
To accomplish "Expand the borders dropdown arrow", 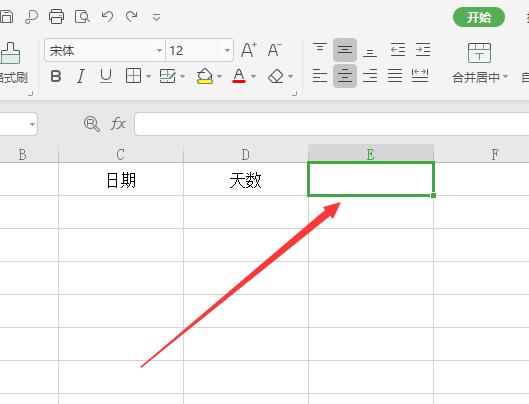I will click(148, 76).
